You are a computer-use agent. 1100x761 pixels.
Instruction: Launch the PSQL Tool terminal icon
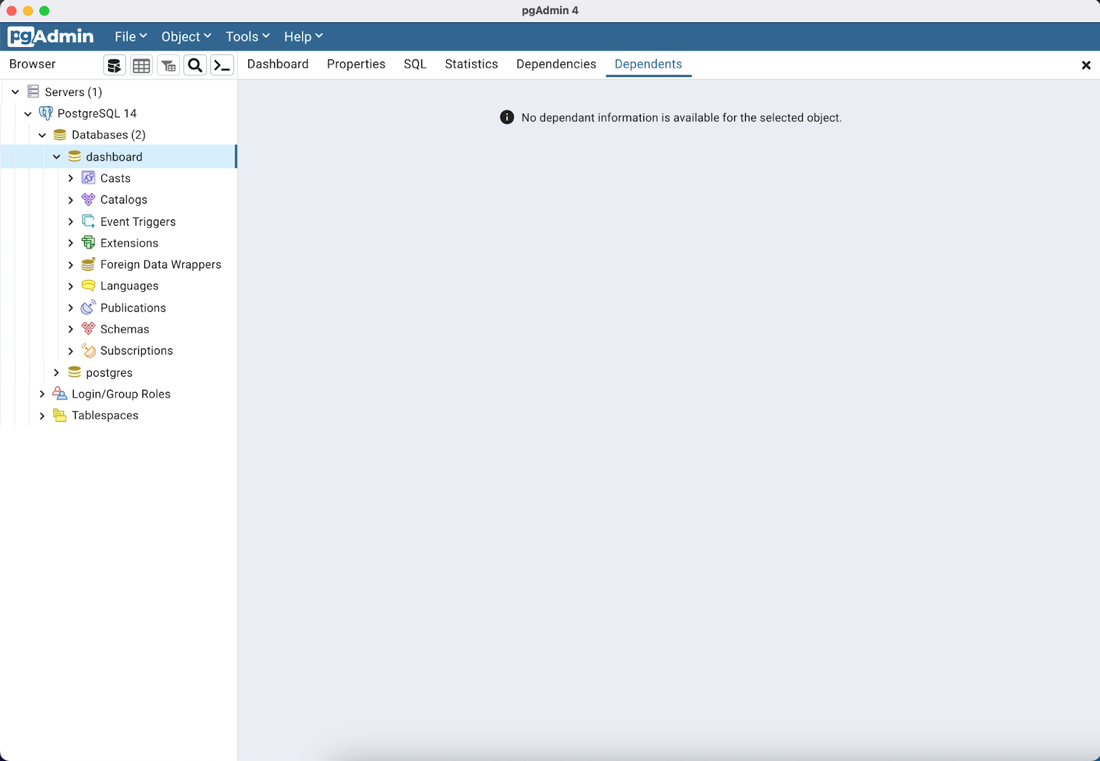(x=221, y=64)
